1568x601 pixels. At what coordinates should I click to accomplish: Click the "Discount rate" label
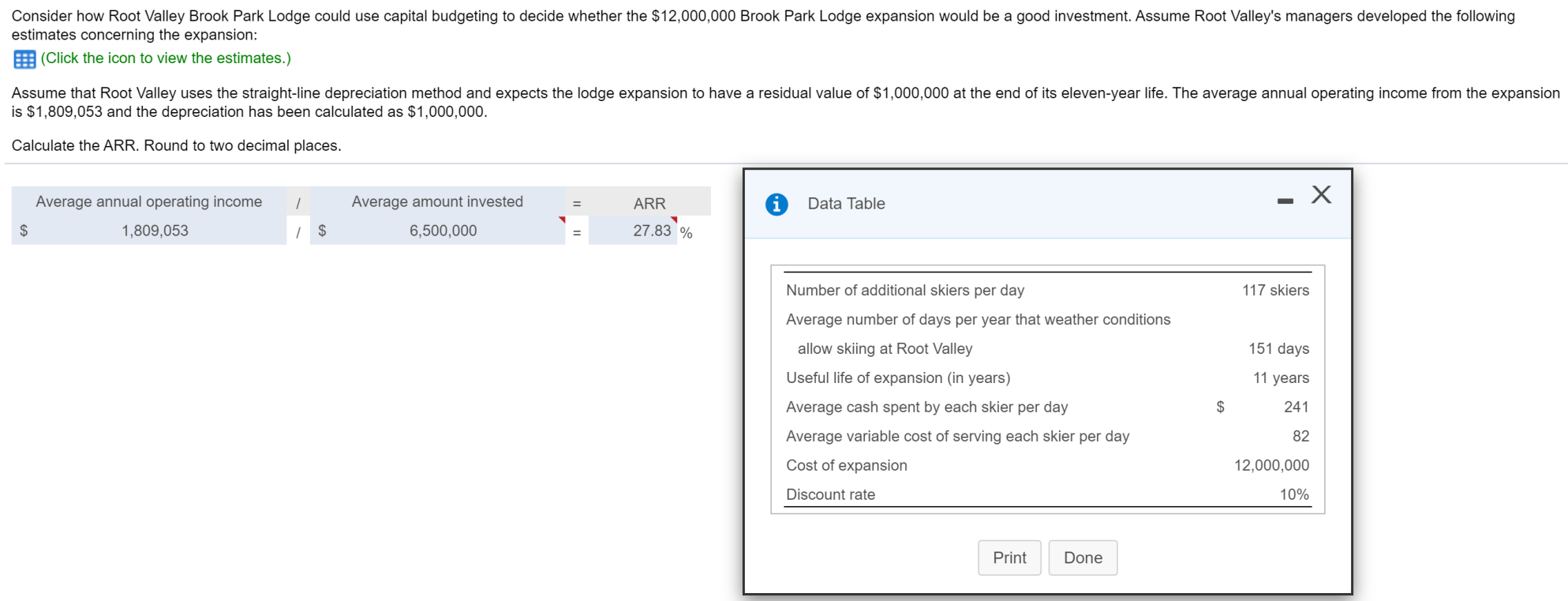pyautogui.click(x=830, y=495)
